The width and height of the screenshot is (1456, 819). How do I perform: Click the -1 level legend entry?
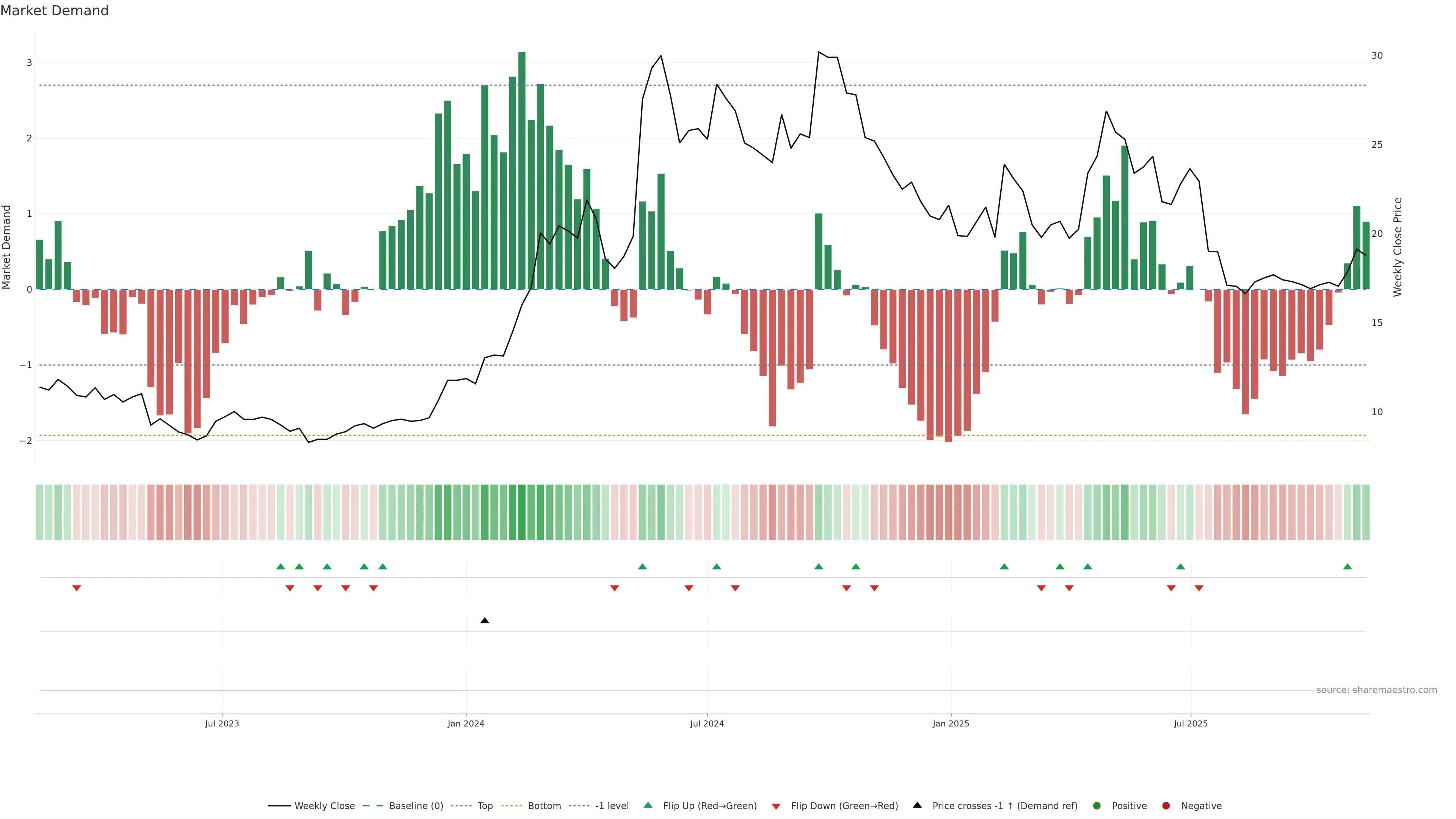coord(612,806)
